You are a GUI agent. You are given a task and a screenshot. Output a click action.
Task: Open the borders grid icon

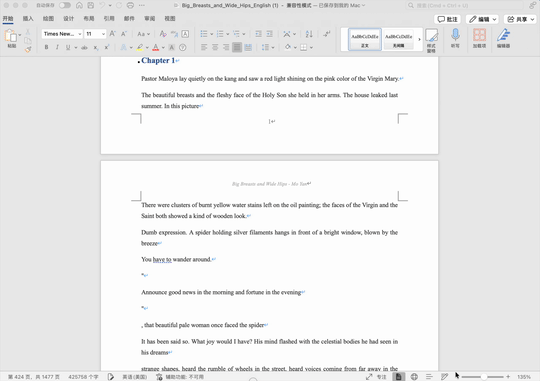pyautogui.click(x=303, y=48)
